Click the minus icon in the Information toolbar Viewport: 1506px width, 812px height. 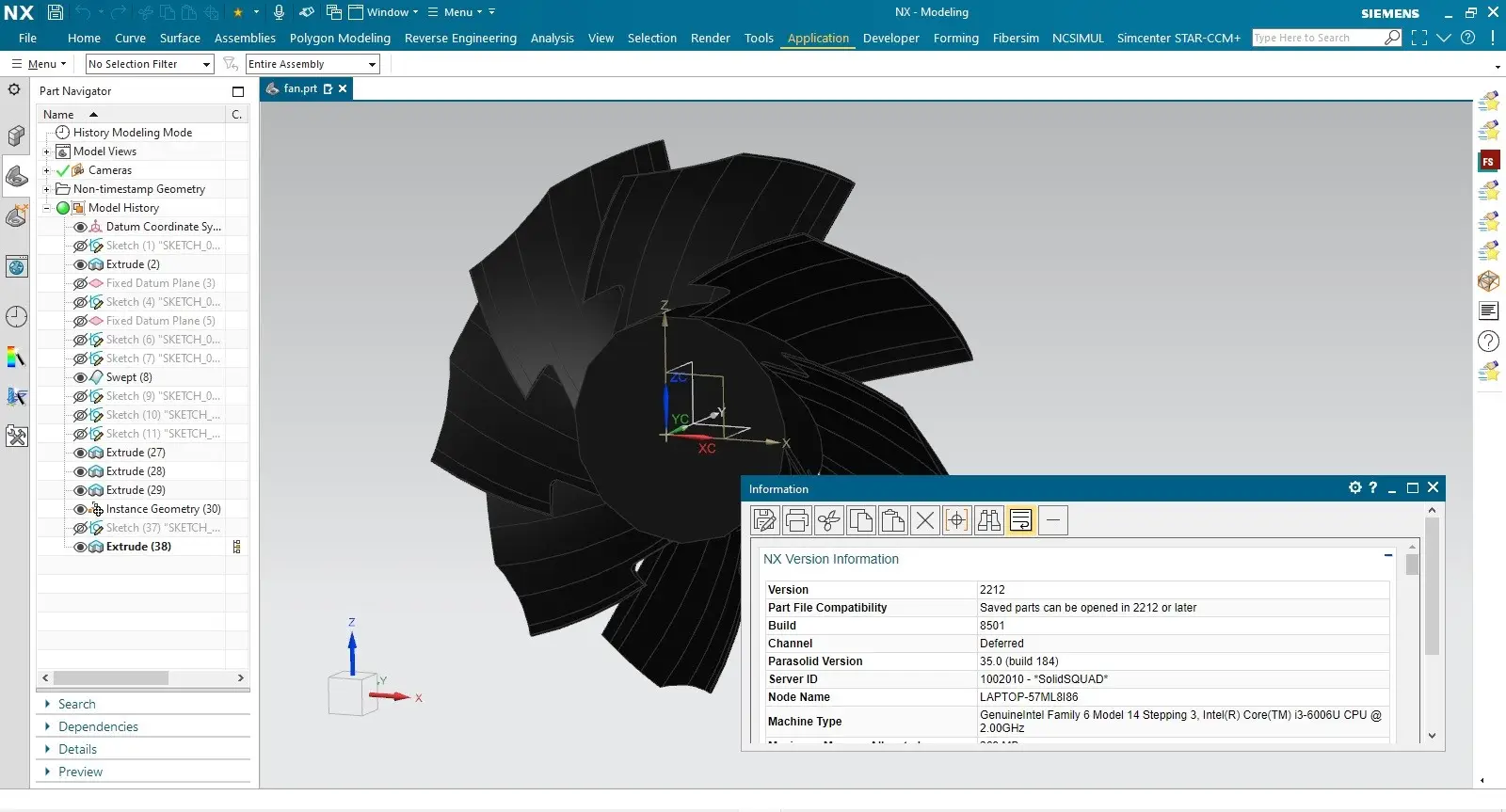click(1053, 520)
